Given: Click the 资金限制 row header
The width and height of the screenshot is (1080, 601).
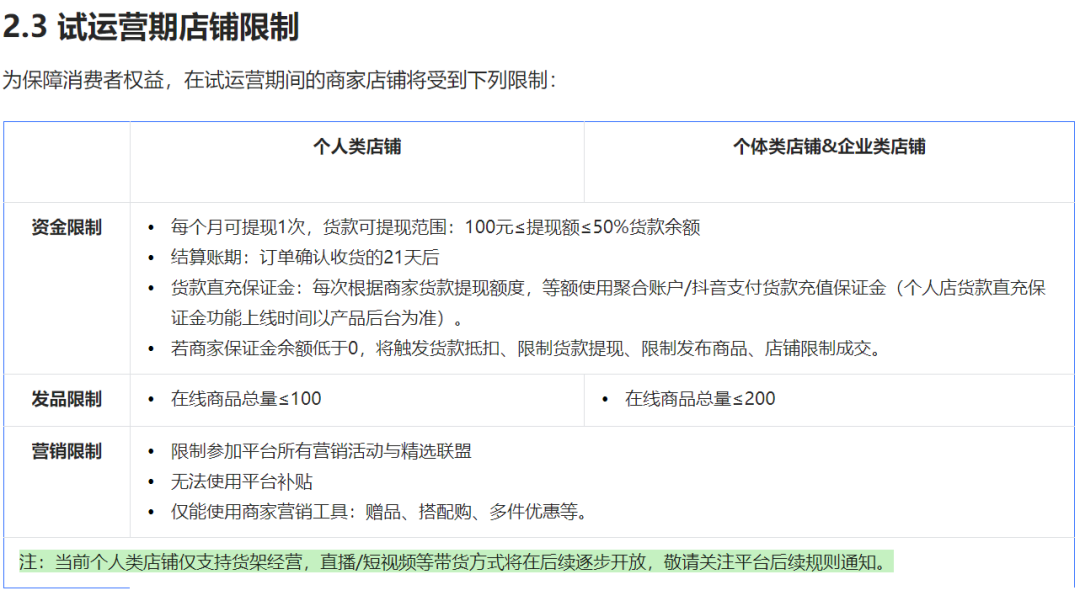Looking at the screenshot, I should coord(66,227).
